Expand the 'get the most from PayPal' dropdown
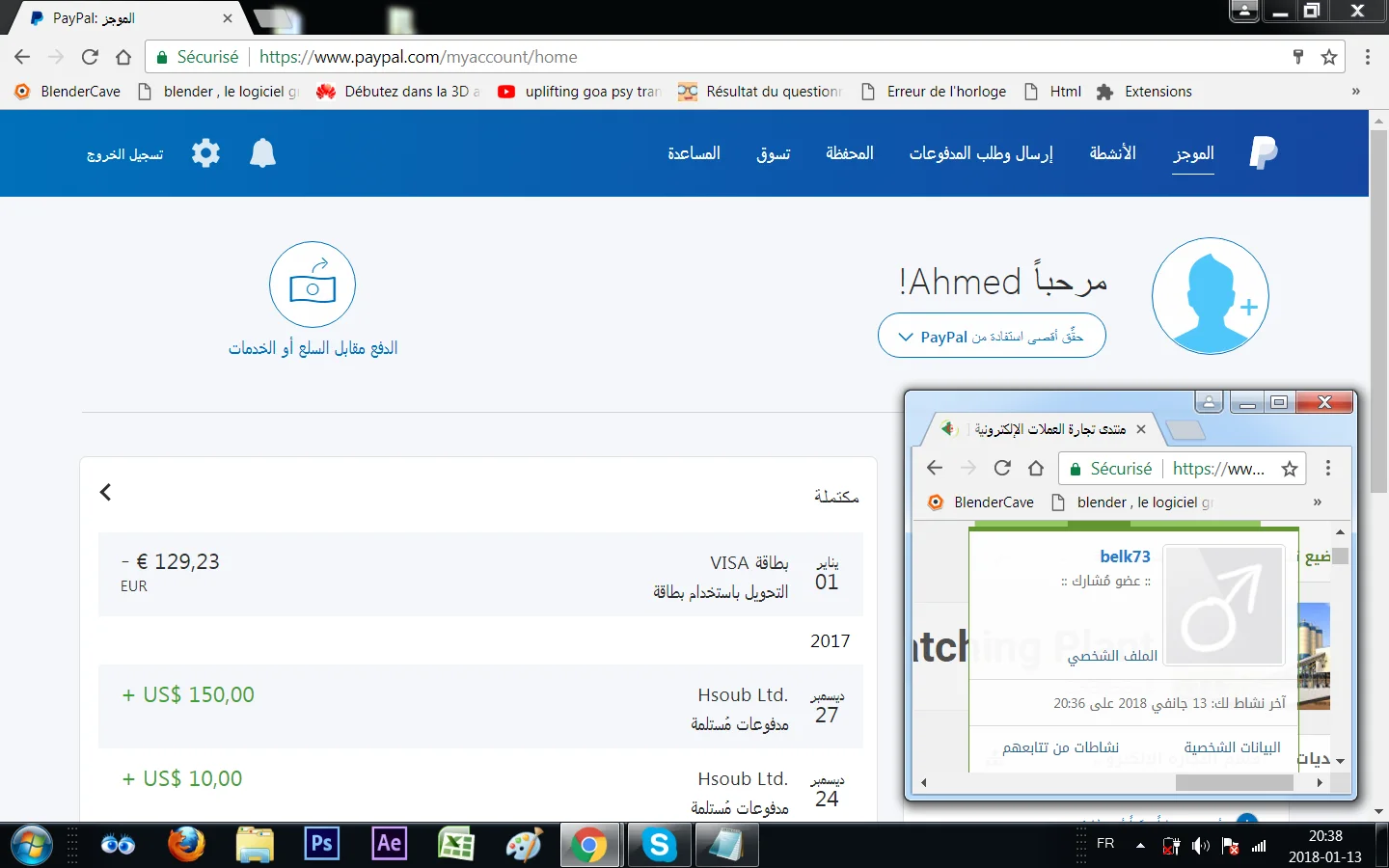The image size is (1389, 868). [992, 337]
